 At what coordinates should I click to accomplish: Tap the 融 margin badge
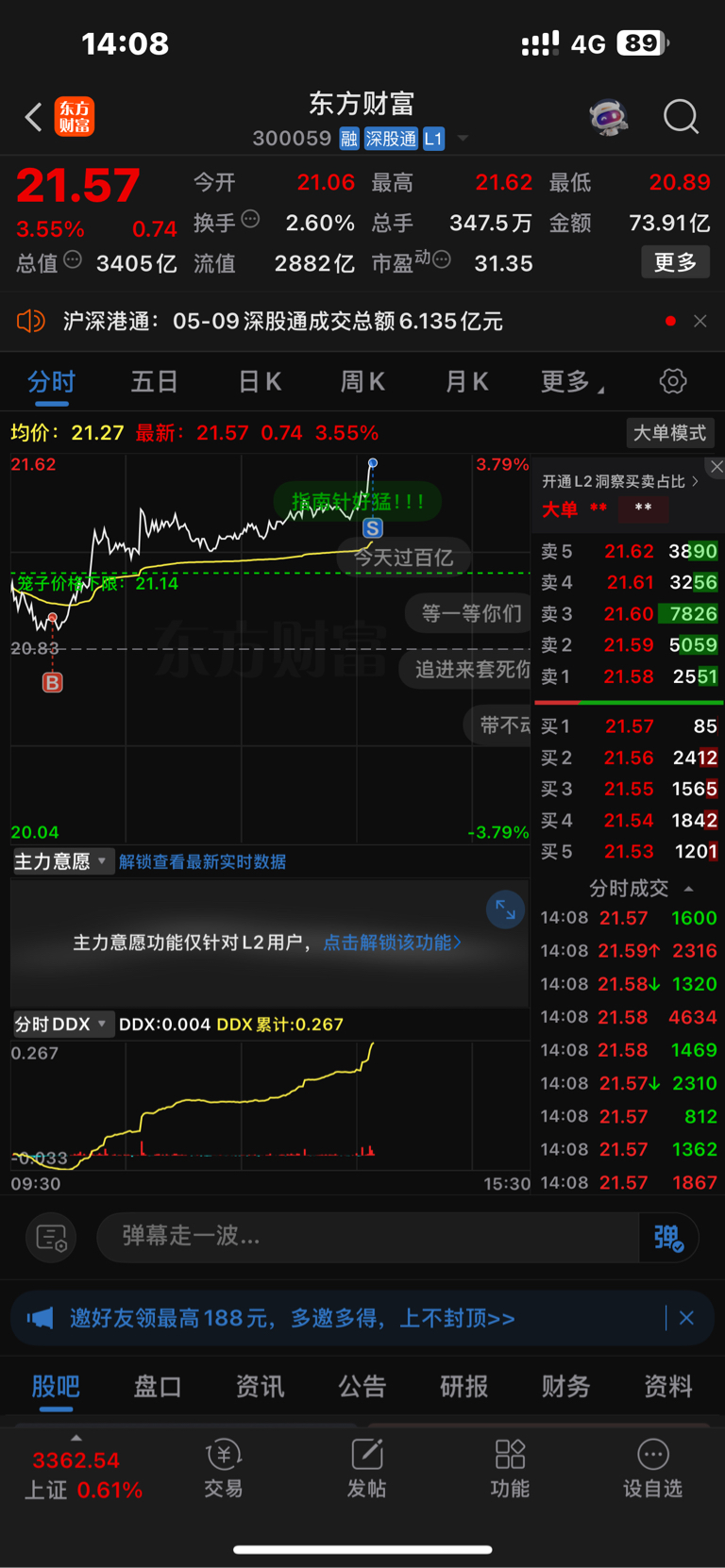coord(349,139)
